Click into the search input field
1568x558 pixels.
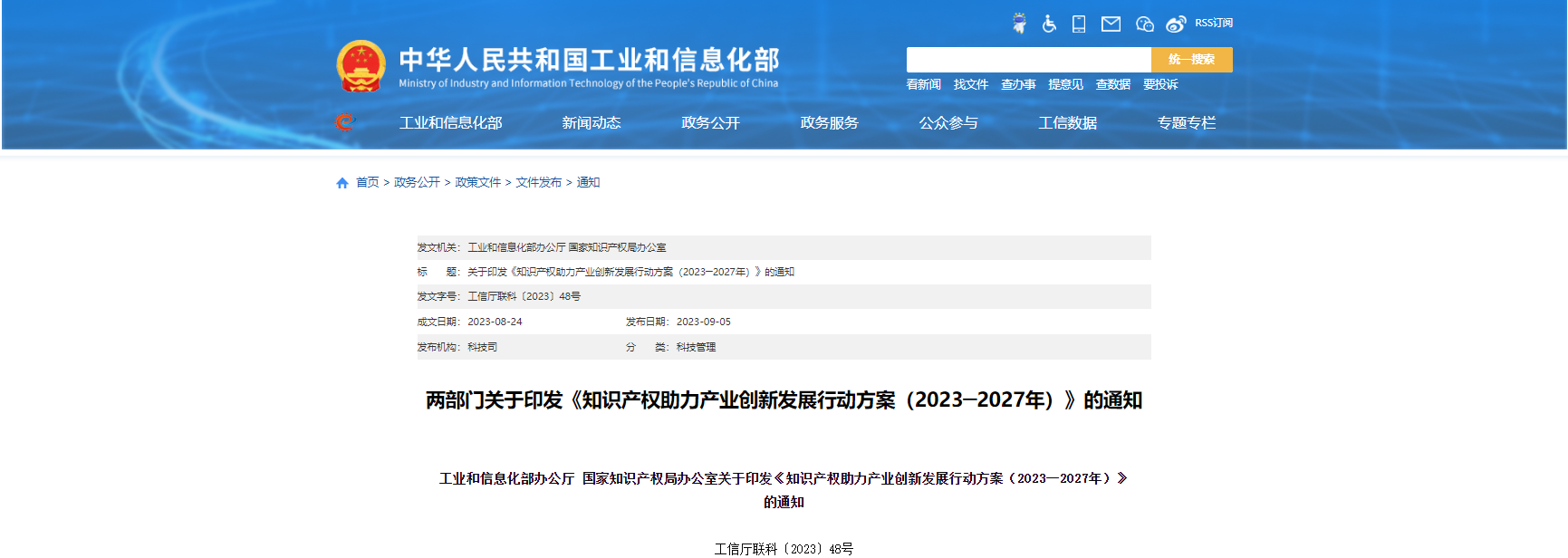coord(1028,60)
